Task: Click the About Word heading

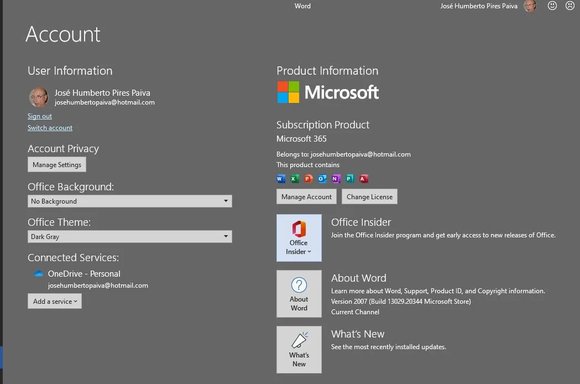Action: point(359,278)
